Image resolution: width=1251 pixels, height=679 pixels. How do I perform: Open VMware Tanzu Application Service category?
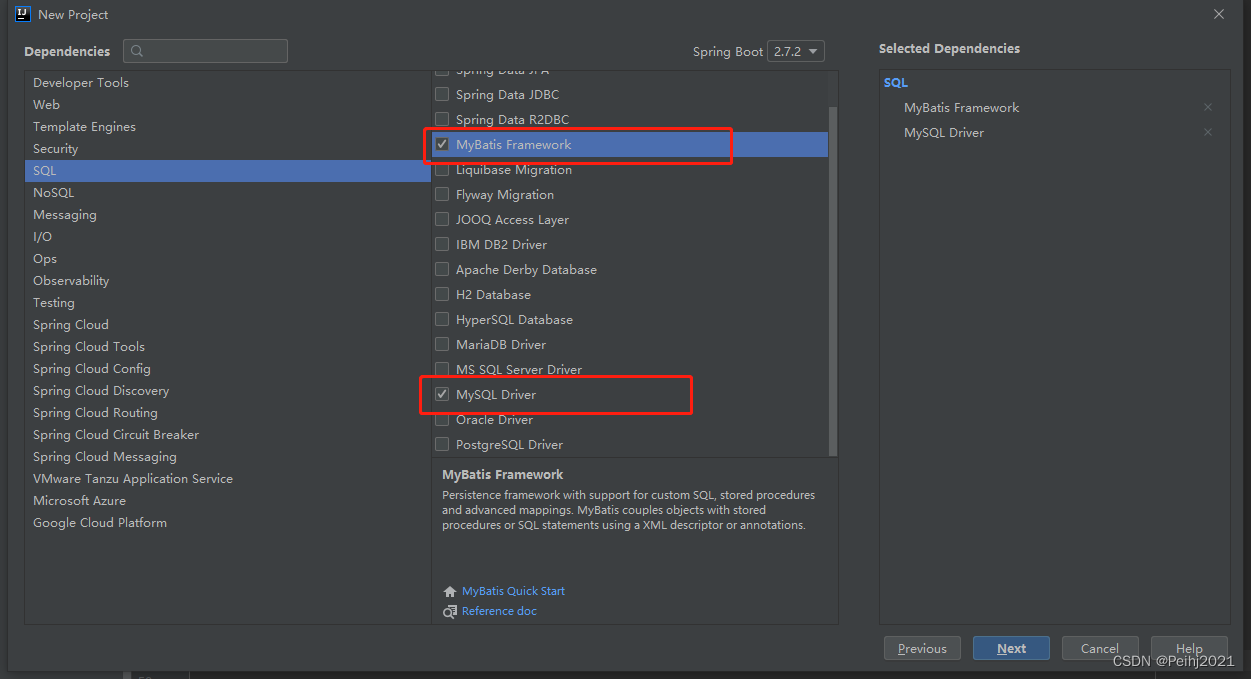click(x=228, y=478)
